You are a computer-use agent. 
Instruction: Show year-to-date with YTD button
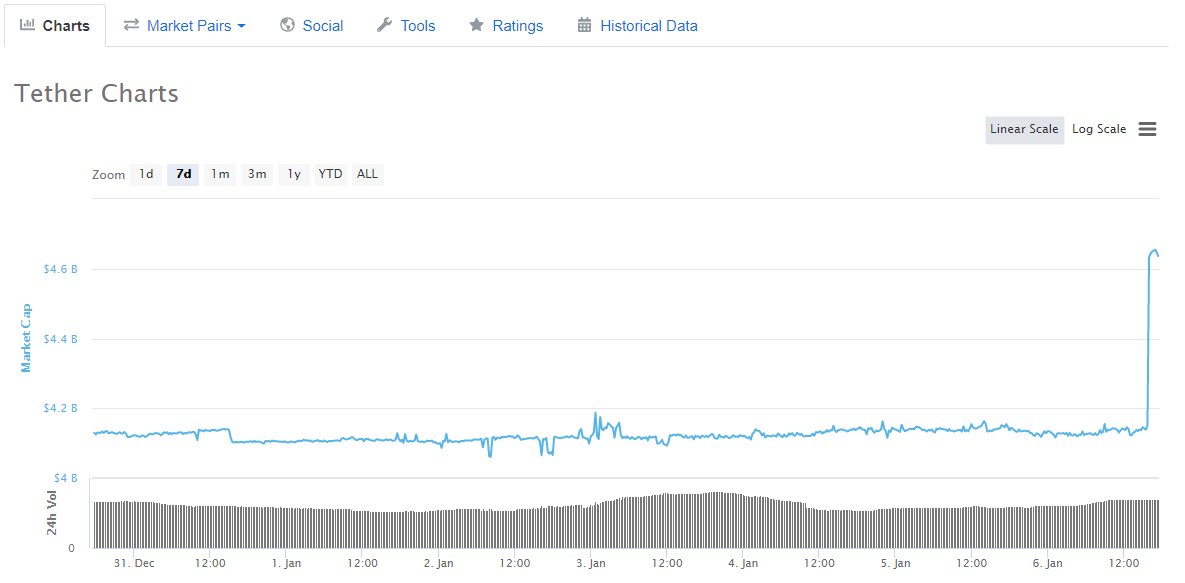tap(330, 174)
